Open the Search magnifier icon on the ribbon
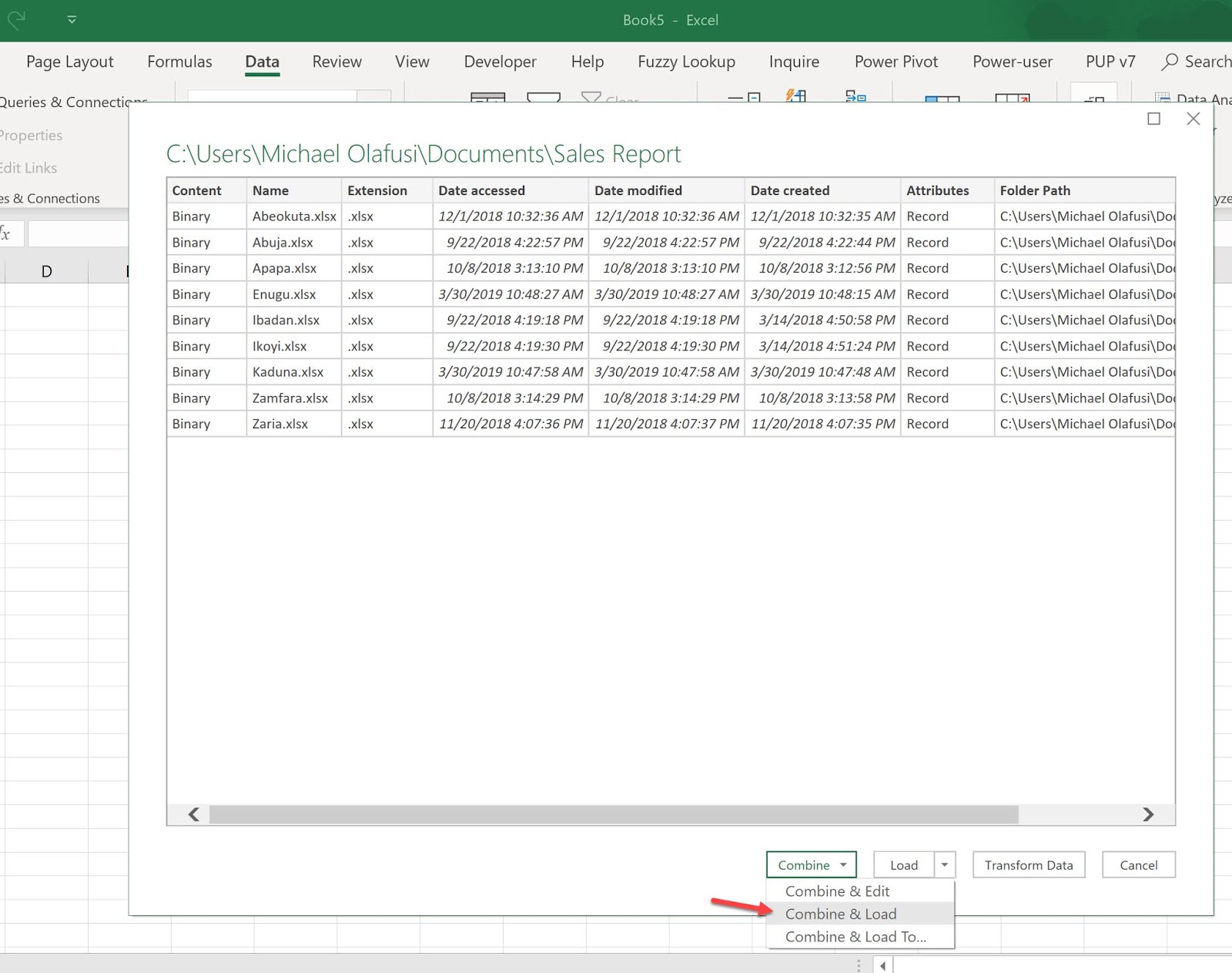This screenshot has height=973, width=1232. 1170,62
